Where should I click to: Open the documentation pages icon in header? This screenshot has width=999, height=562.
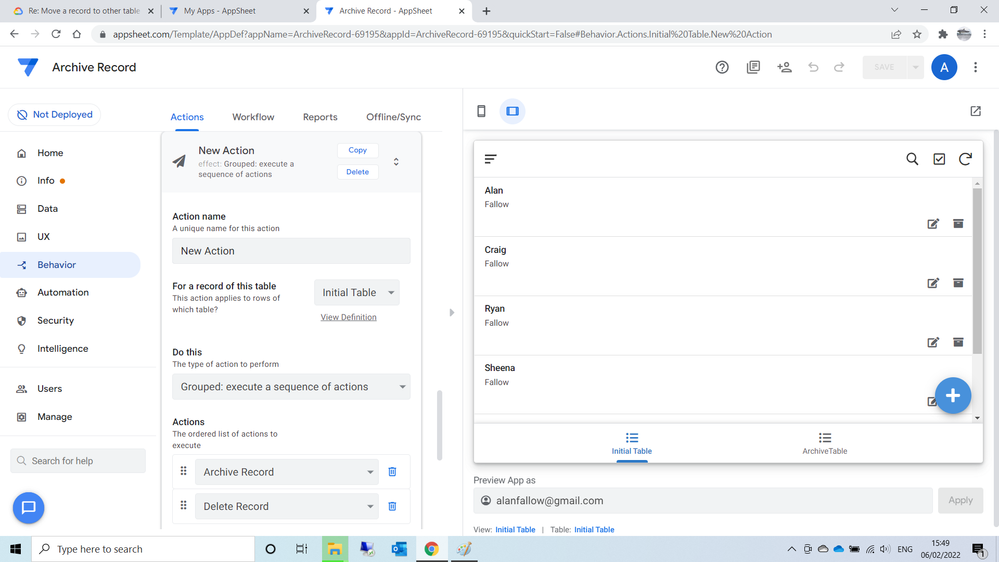click(x=753, y=67)
